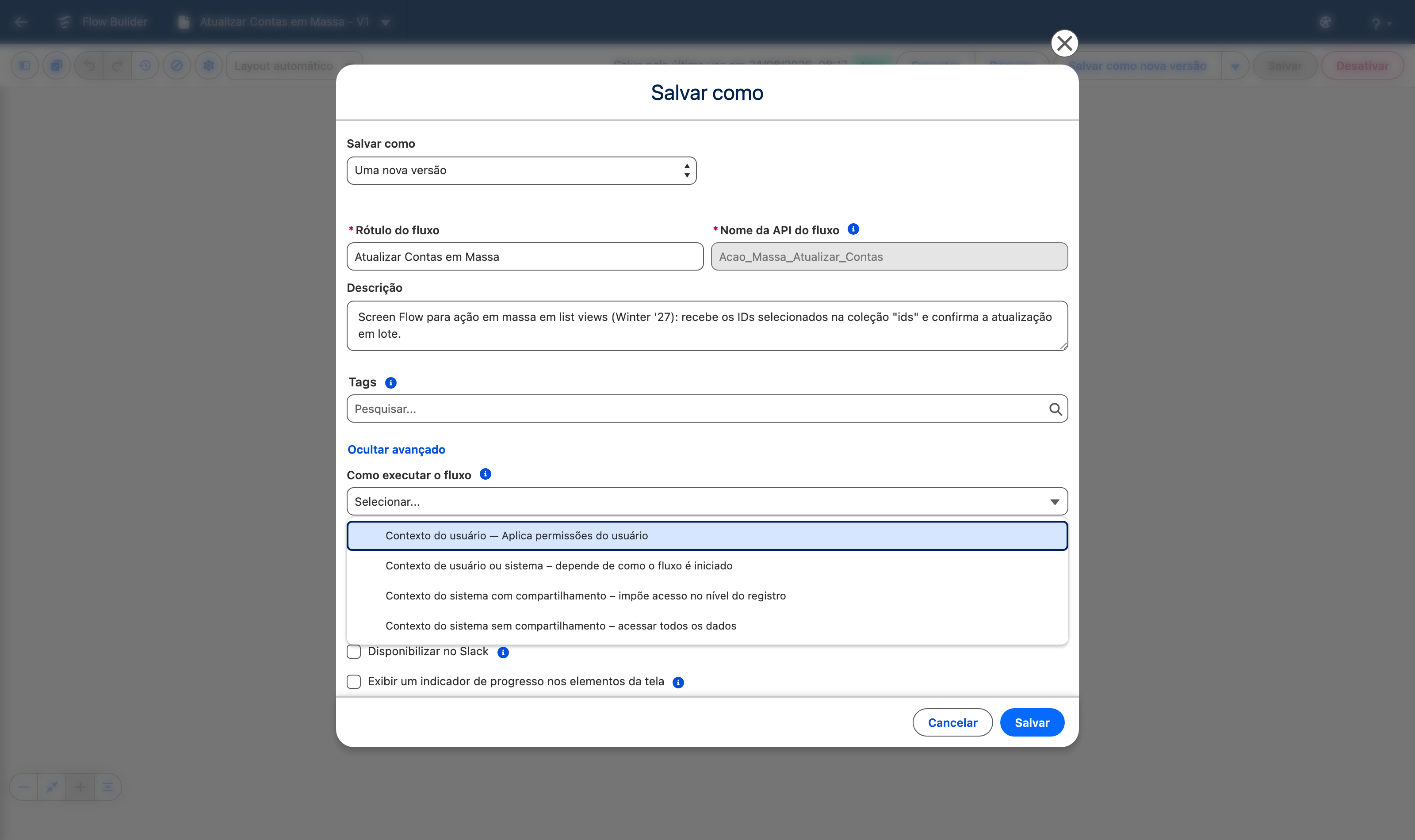Click the select elements checkbox icon in toolbar
This screenshot has height=840, width=1415.
click(x=57, y=66)
